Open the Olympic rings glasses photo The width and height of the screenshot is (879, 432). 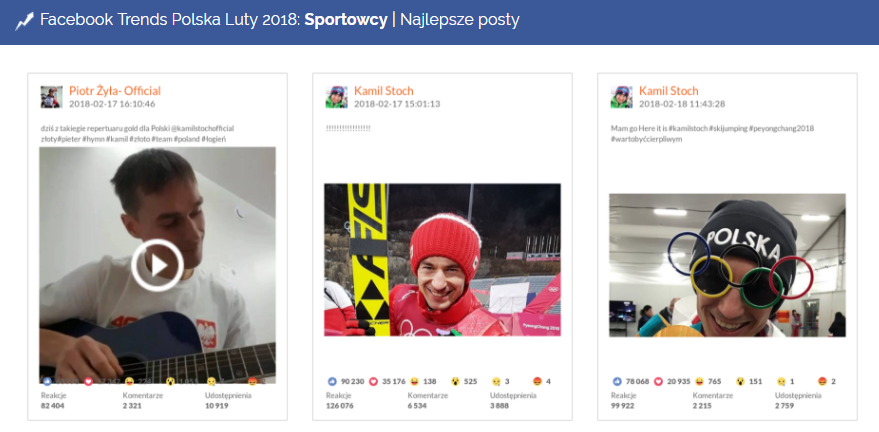point(727,265)
